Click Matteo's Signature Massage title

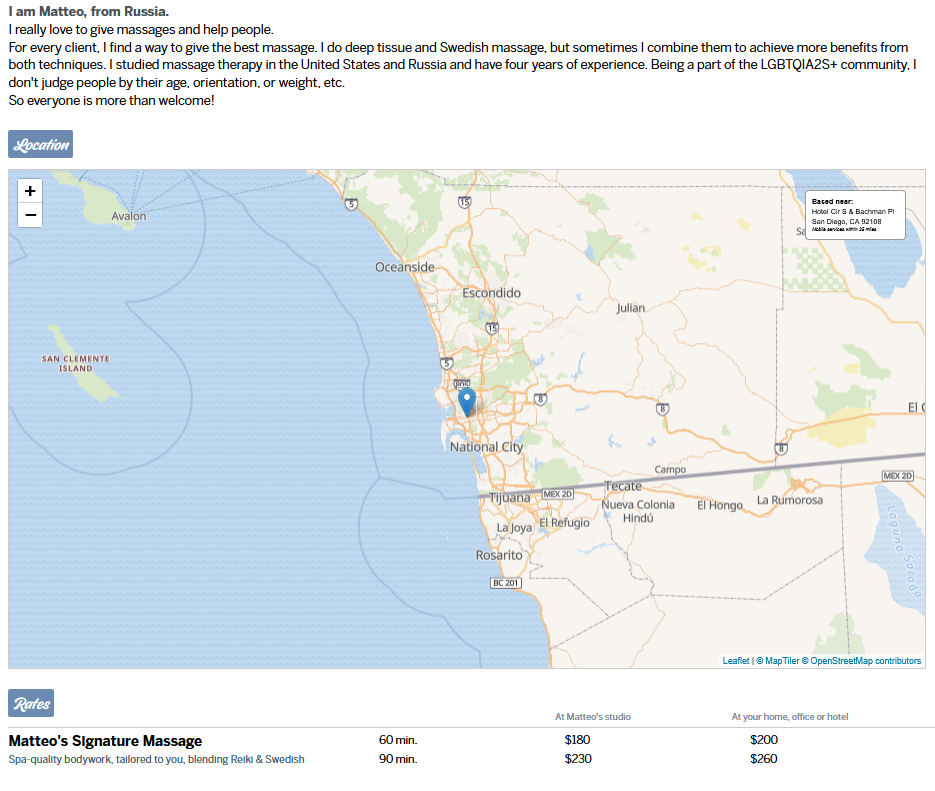click(x=105, y=741)
